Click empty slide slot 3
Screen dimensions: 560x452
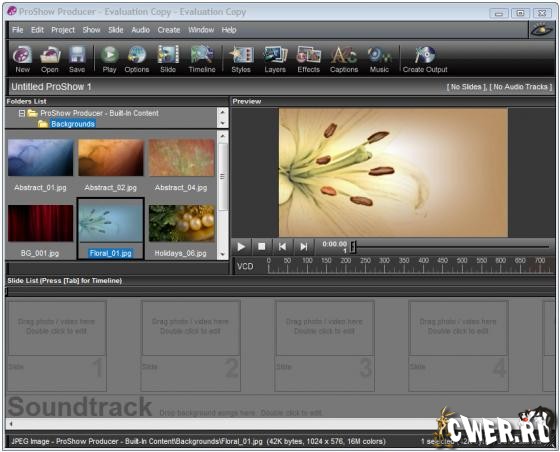pos(325,346)
